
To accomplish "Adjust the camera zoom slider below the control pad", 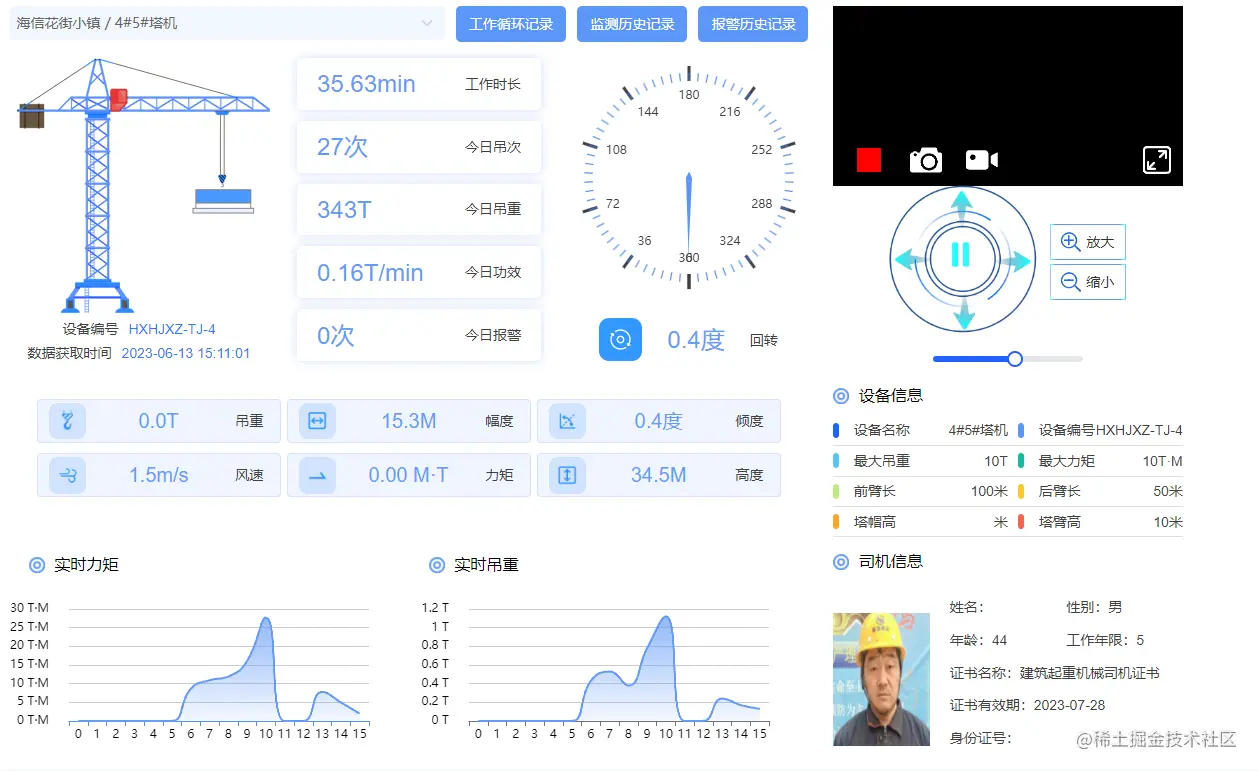I will point(1015,358).
